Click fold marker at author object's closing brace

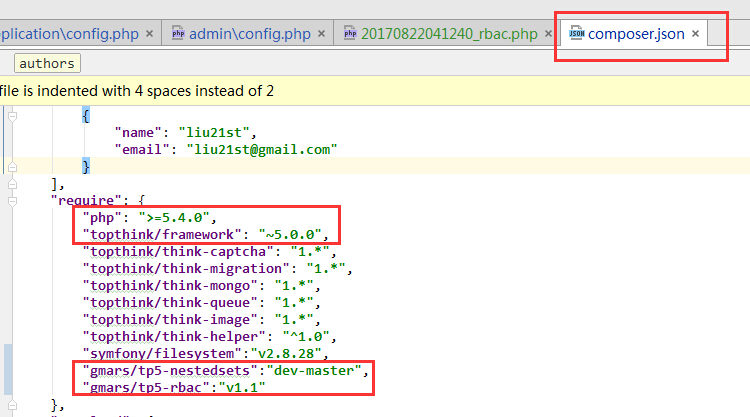pos(12,166)
